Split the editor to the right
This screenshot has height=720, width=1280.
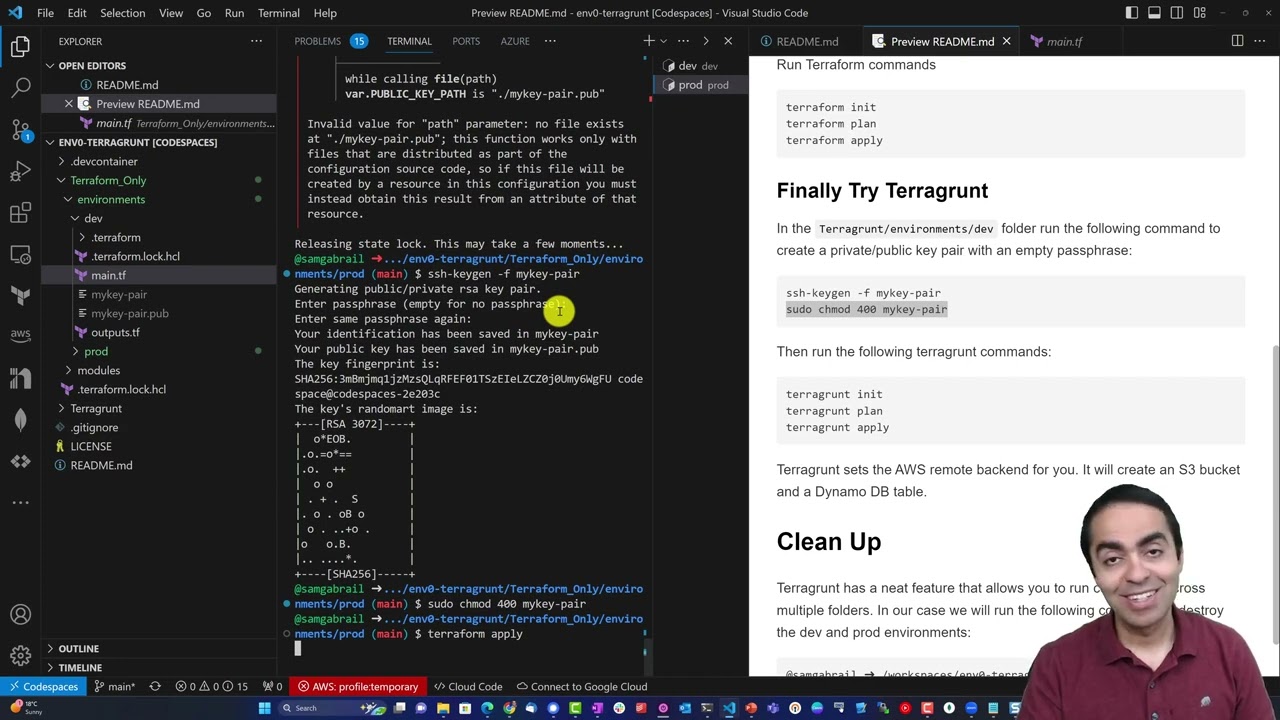pos(1237,41)
